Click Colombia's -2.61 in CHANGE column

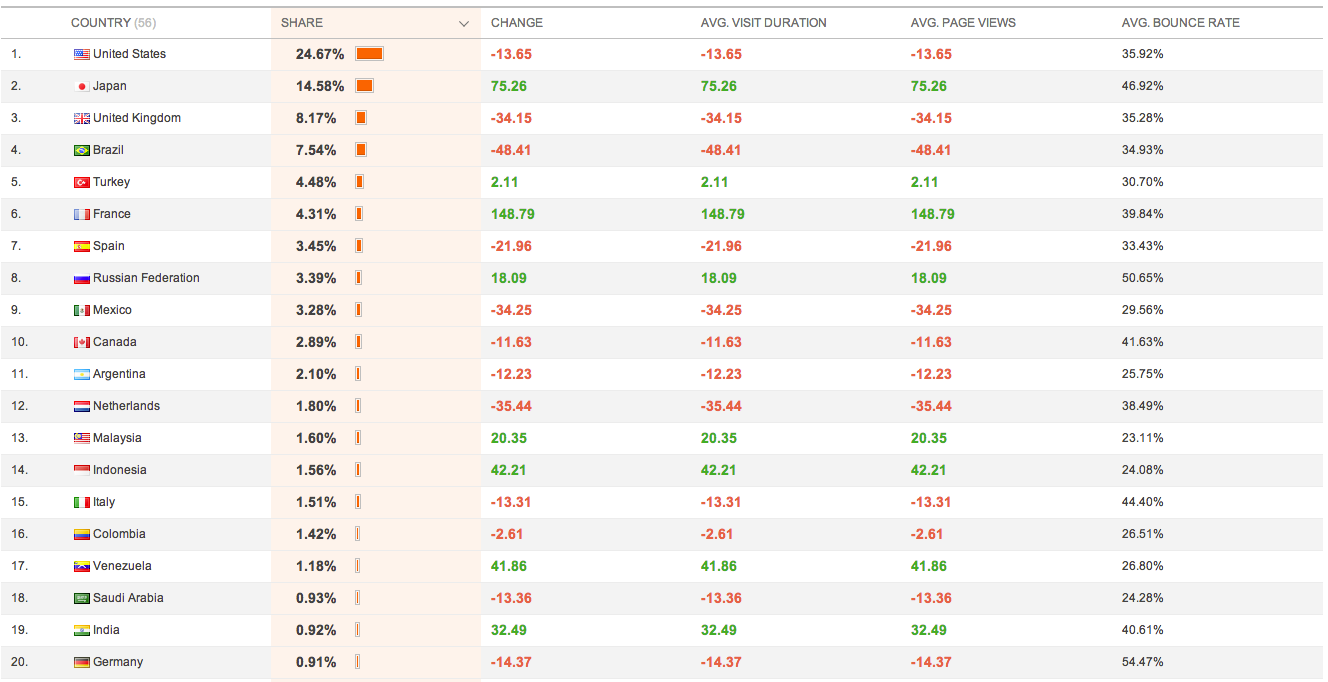pos(507,534)
